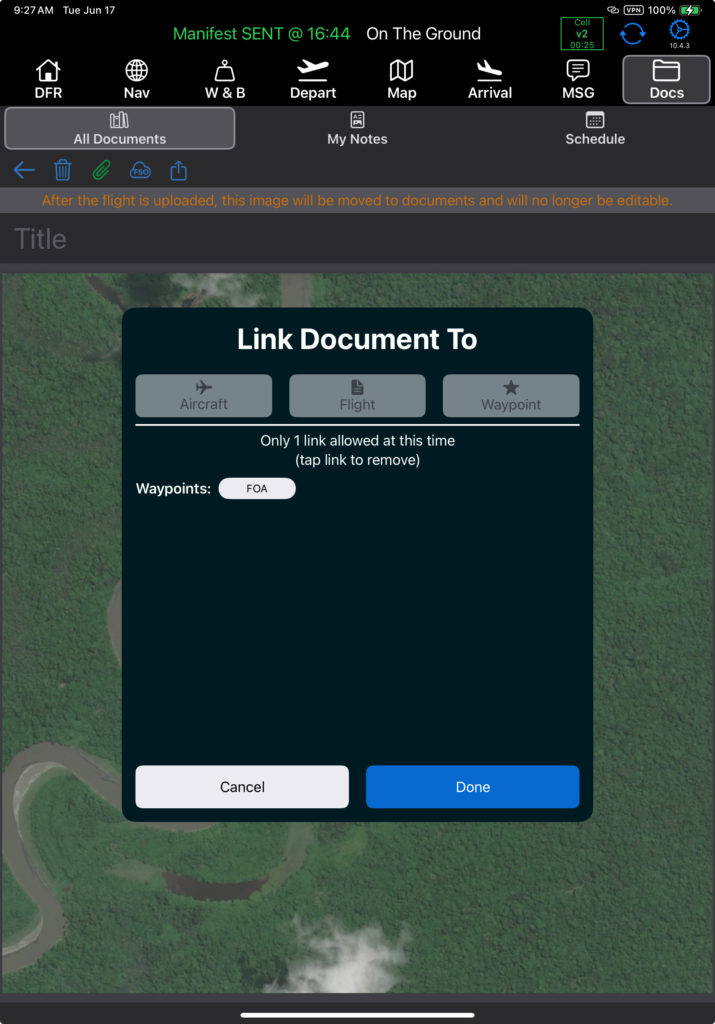
Task: Open the MSG messages tab
Action: click(578, 80)
